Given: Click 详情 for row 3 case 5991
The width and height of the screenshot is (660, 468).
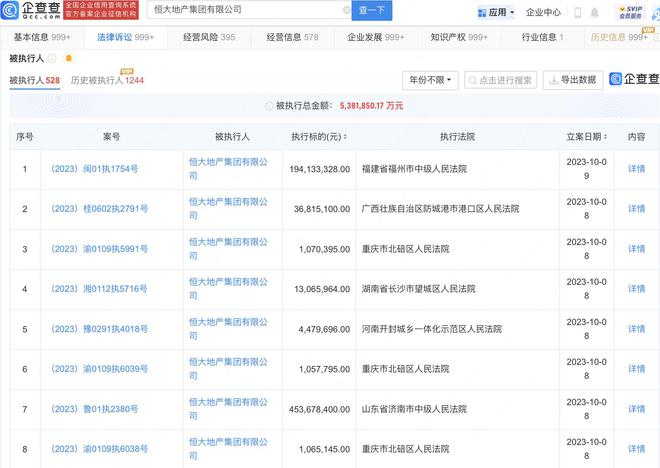Looking at the screenshot, I should click(x=636, y=249).
